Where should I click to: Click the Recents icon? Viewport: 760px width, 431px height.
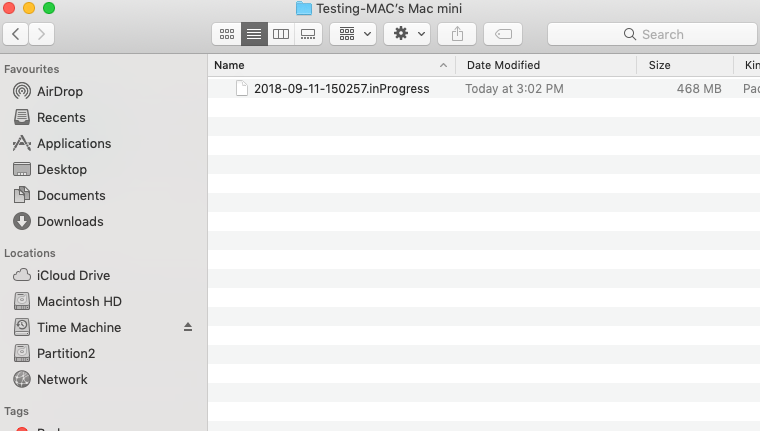coord(22,117)
